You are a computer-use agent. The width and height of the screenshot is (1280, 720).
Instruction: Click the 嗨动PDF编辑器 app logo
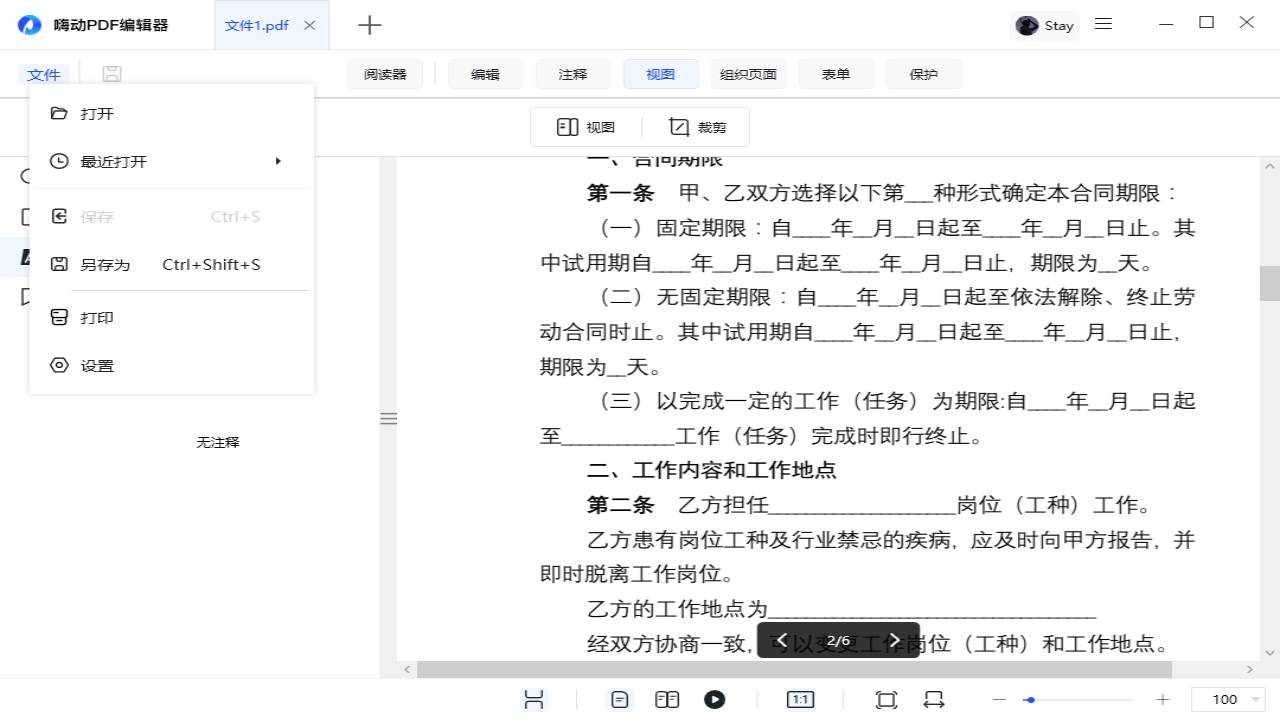click(30, 25)
